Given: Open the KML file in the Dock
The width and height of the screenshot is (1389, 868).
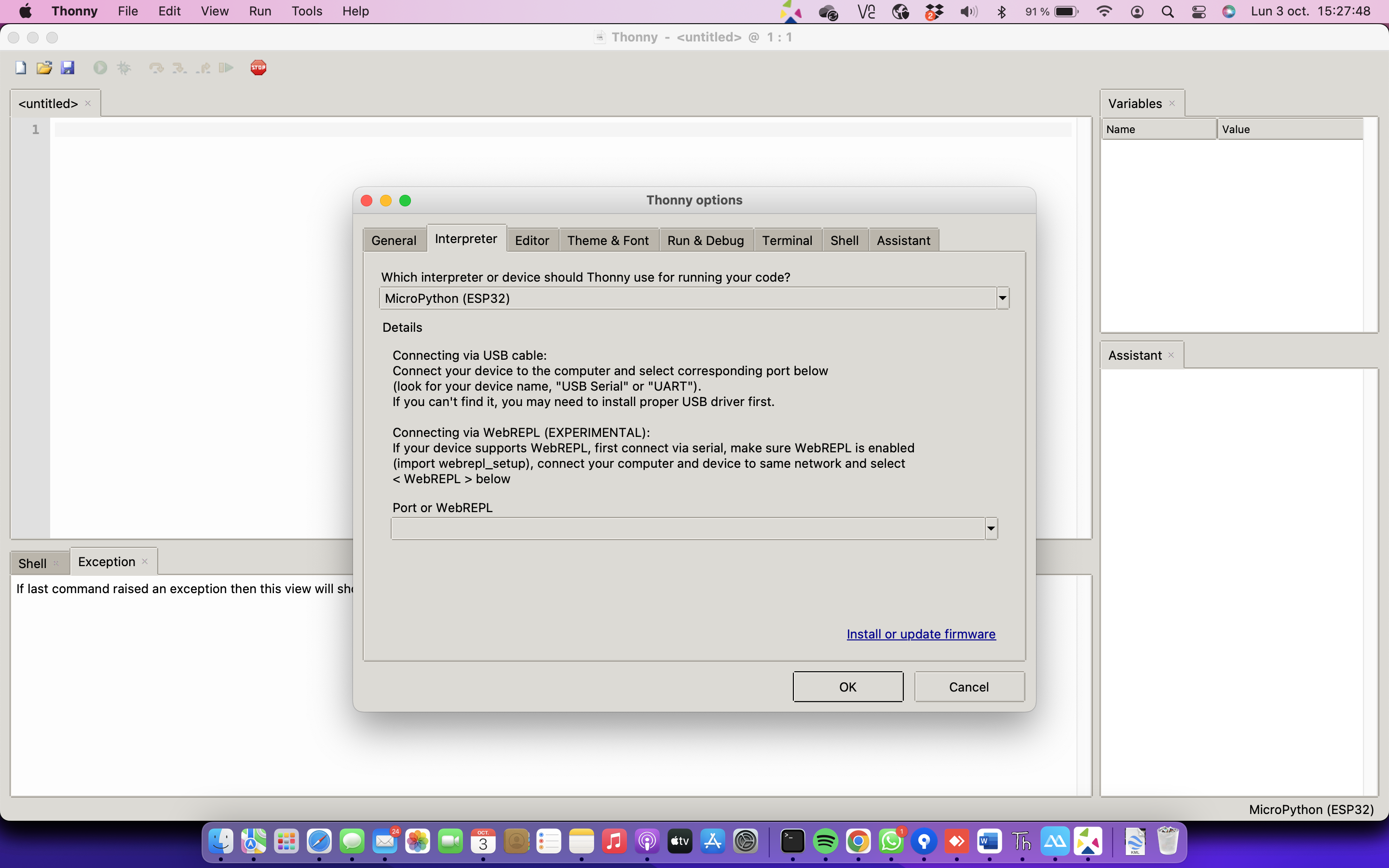Looking at the screenshot, I should pos(1135,841).
